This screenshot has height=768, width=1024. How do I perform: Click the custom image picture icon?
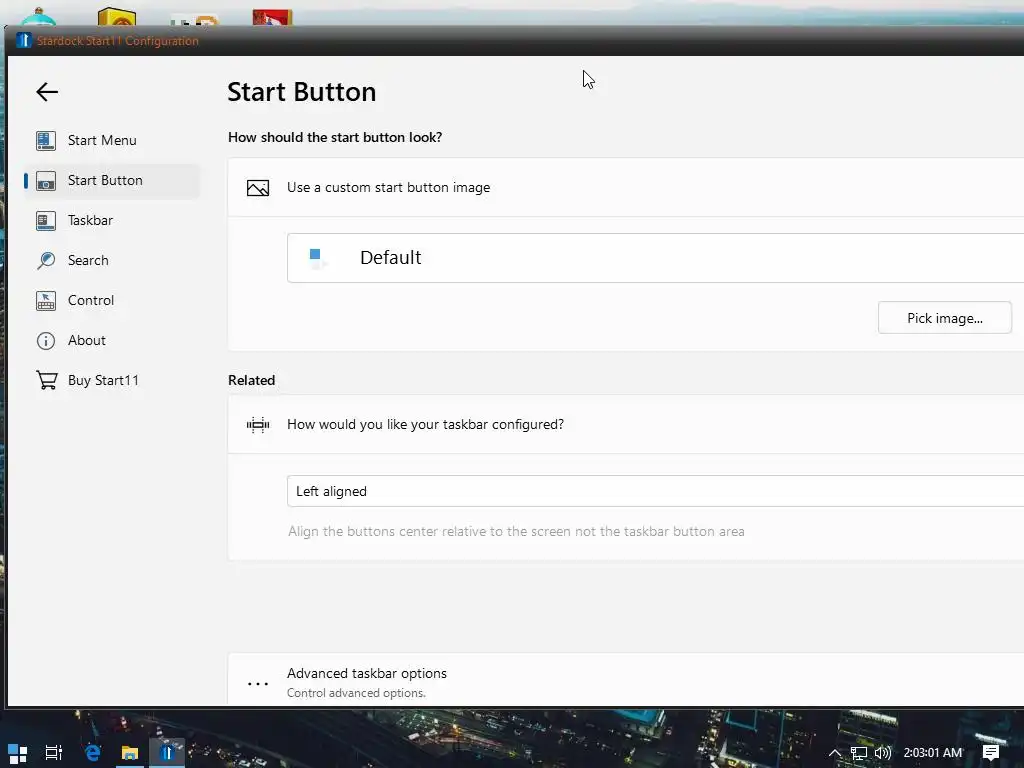tap(258, 188)
